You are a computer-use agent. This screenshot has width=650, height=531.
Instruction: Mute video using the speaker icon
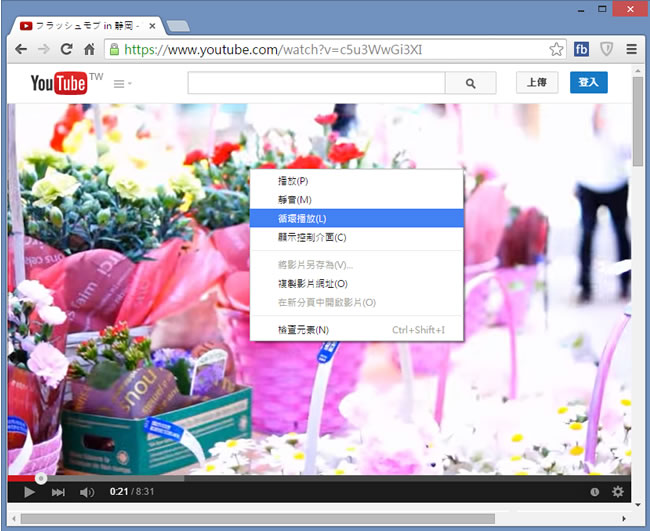click(x=87, y=492)
